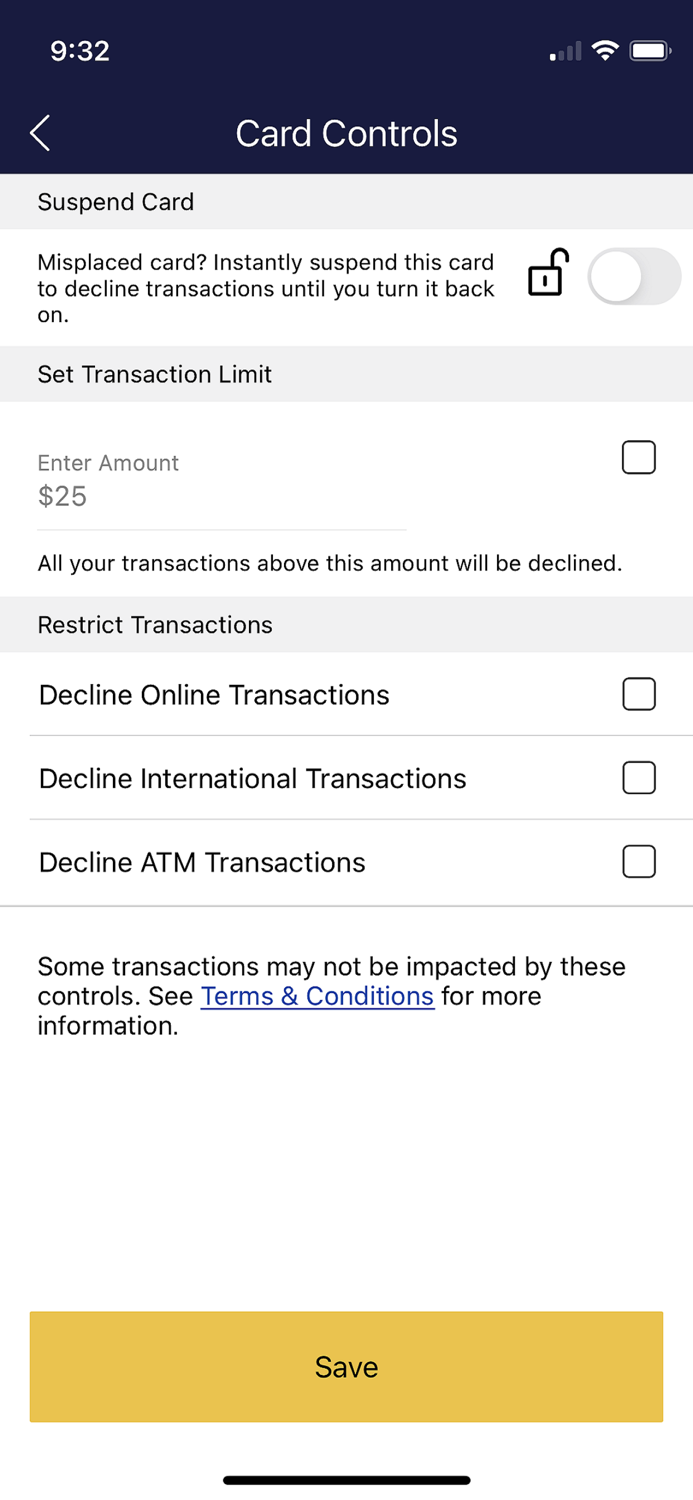Tap the cellular signal bars icon
693x1500 pixels.
[563, 50]
